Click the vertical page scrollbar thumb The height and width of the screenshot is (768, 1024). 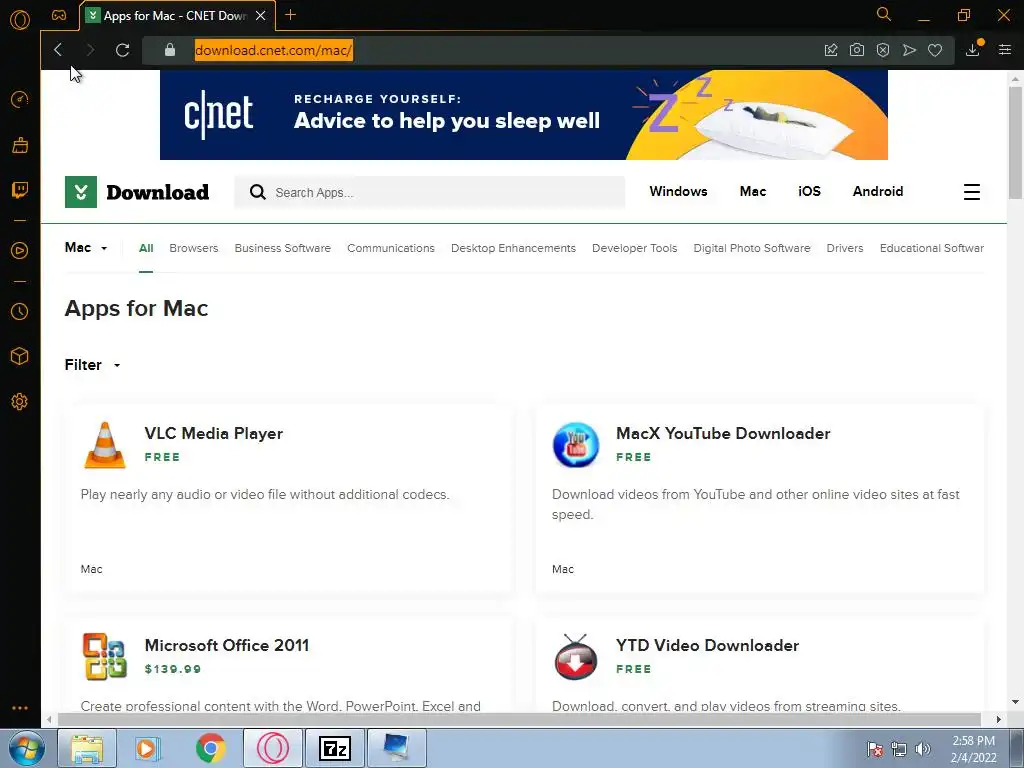click(1015, 142)
